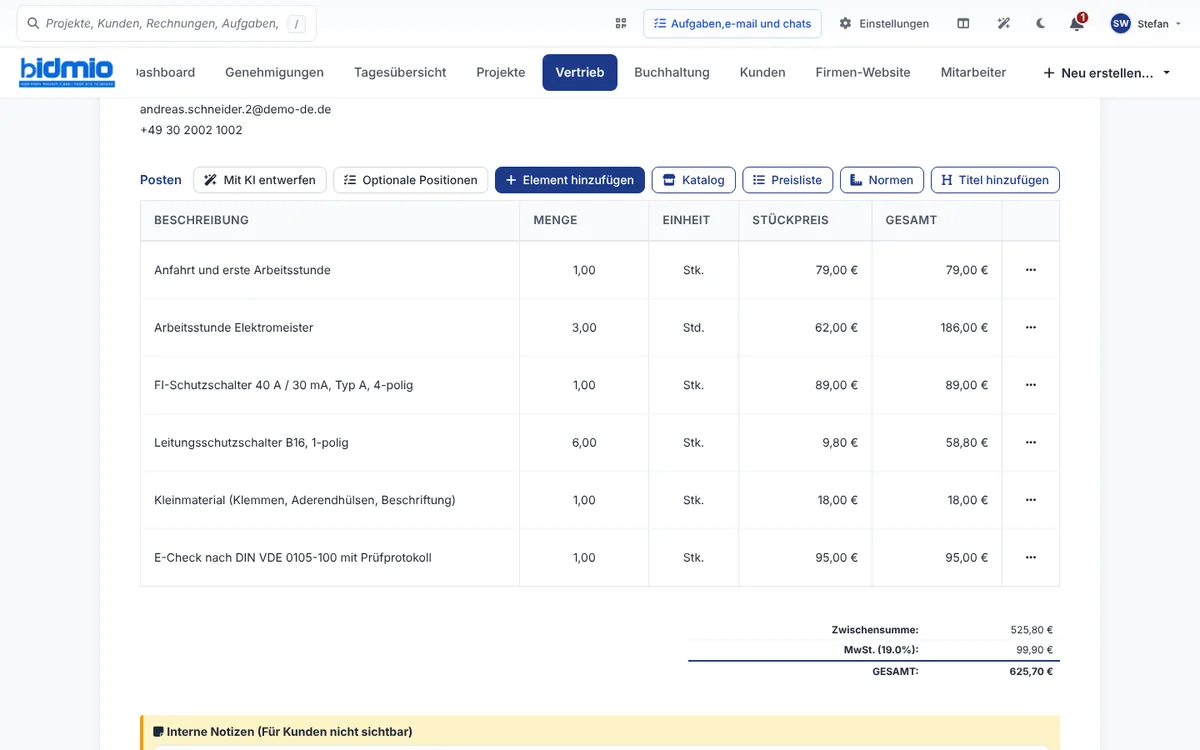Switch to the Mitarbeiter tab

coord(973,72)
